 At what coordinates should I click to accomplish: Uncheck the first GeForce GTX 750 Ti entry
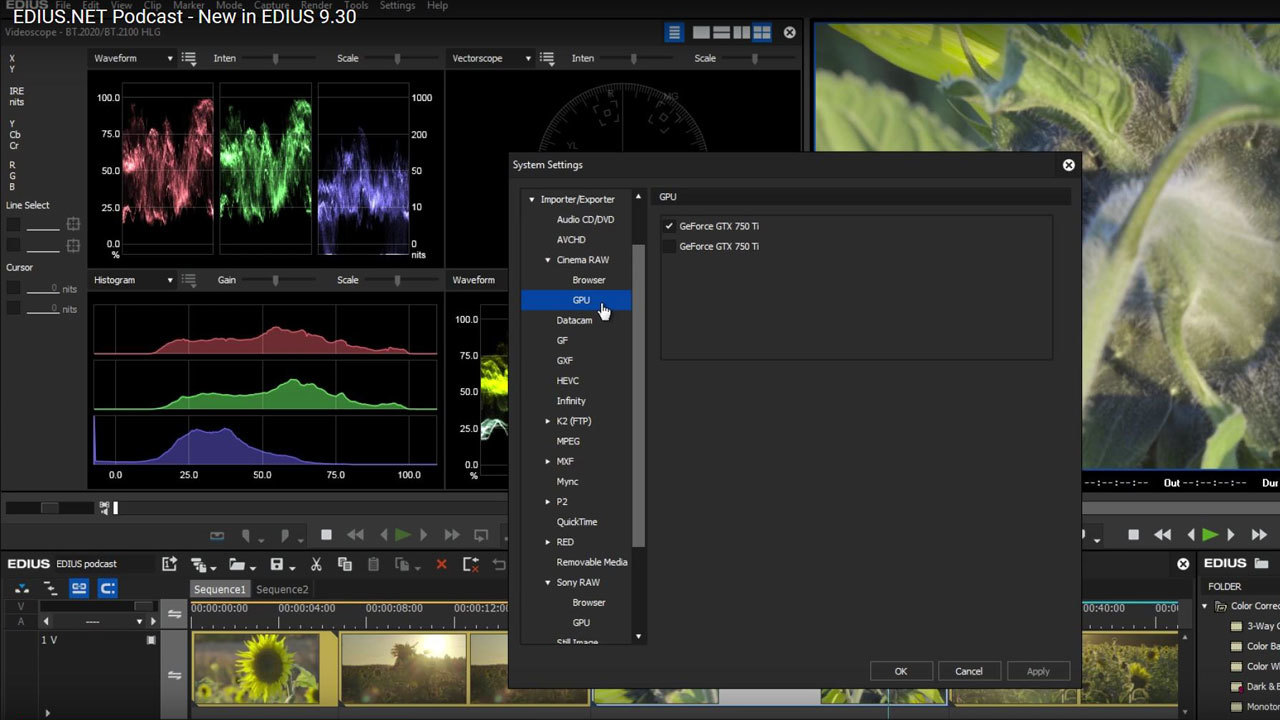[669, 226]
